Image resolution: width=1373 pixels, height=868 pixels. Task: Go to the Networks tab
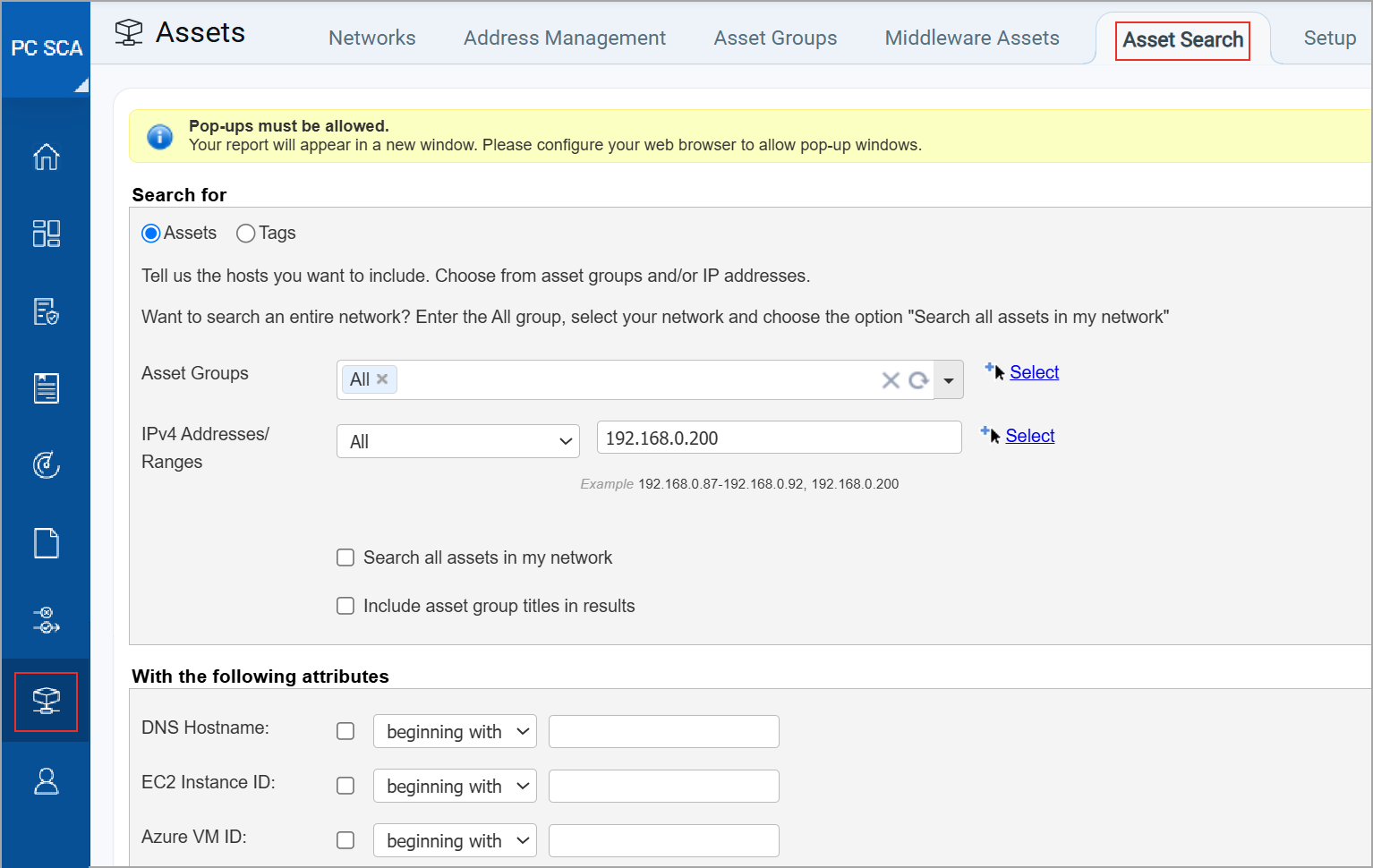371,38
